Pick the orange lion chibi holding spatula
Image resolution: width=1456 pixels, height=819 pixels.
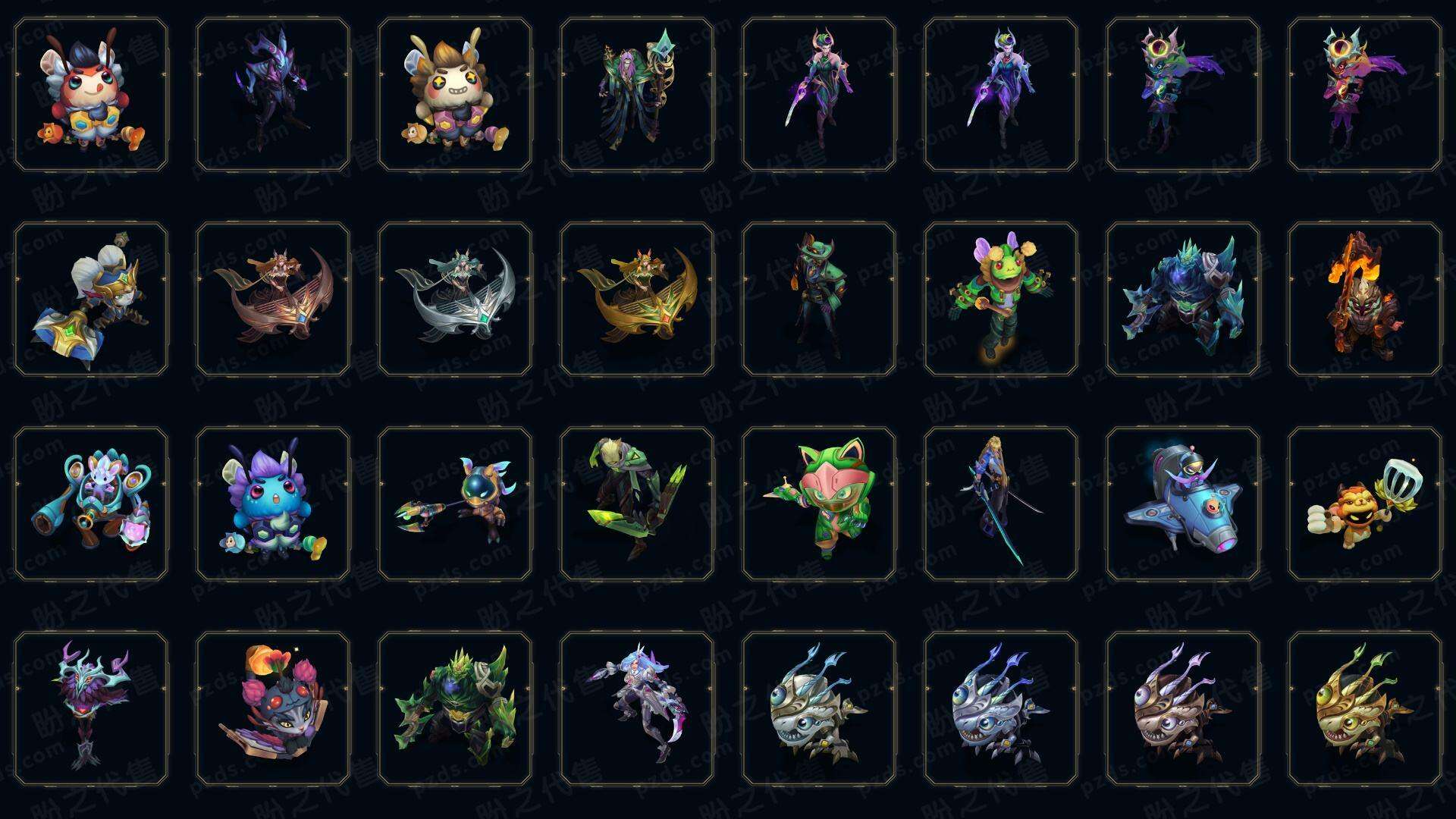1365,504
